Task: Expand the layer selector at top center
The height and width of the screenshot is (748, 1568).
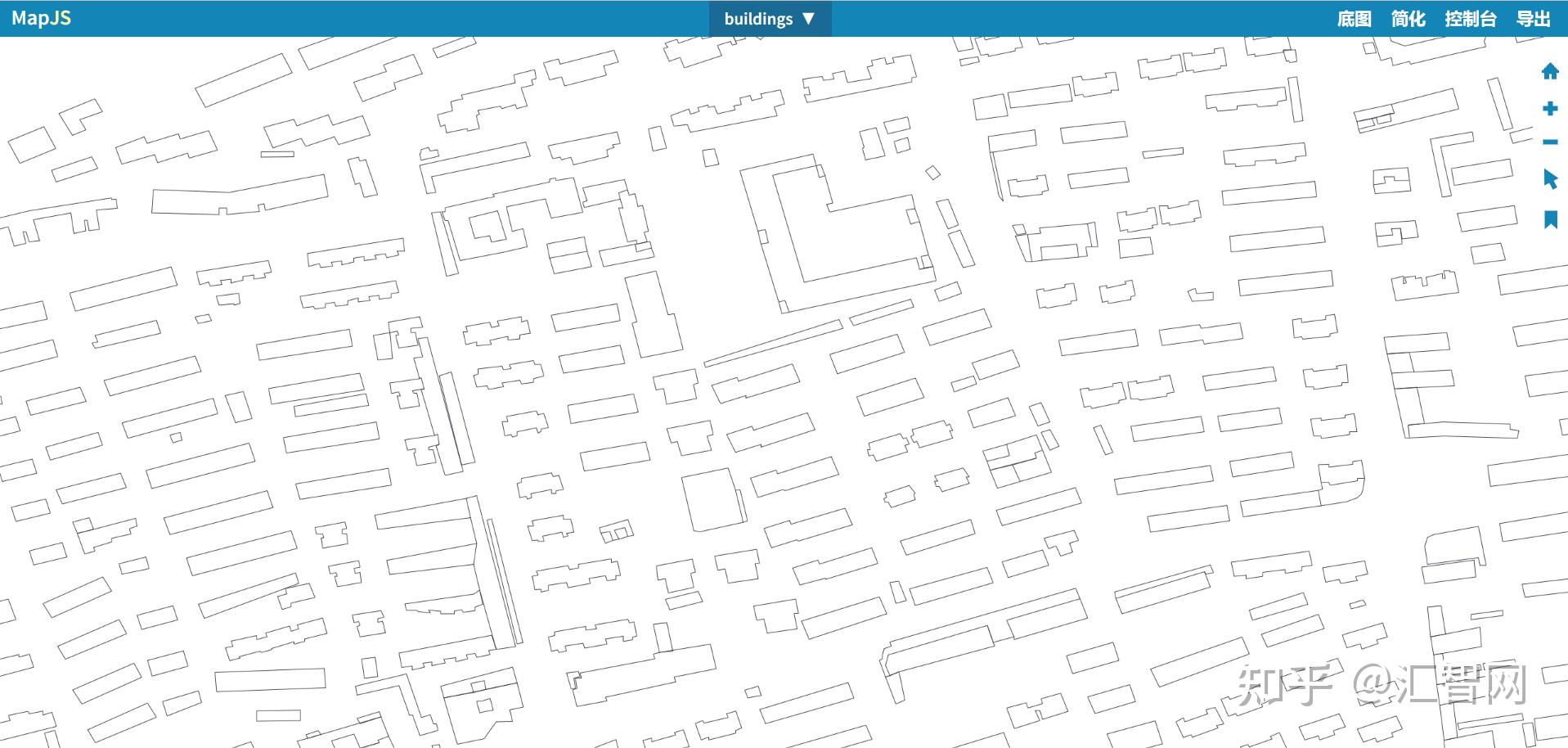Action: click(767, 18)
